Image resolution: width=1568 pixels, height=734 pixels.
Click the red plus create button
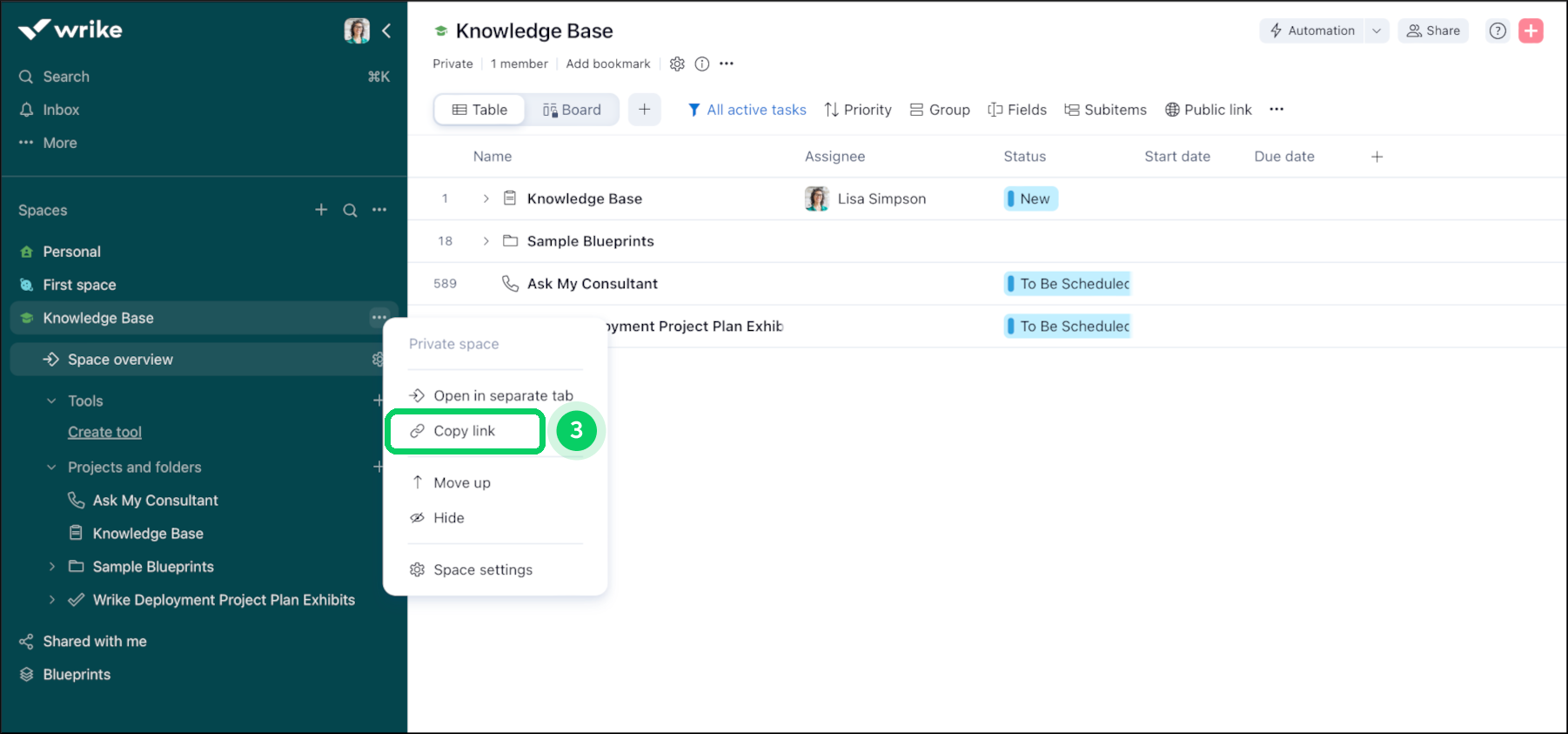pyautogui.click(x=1531, y=30)
